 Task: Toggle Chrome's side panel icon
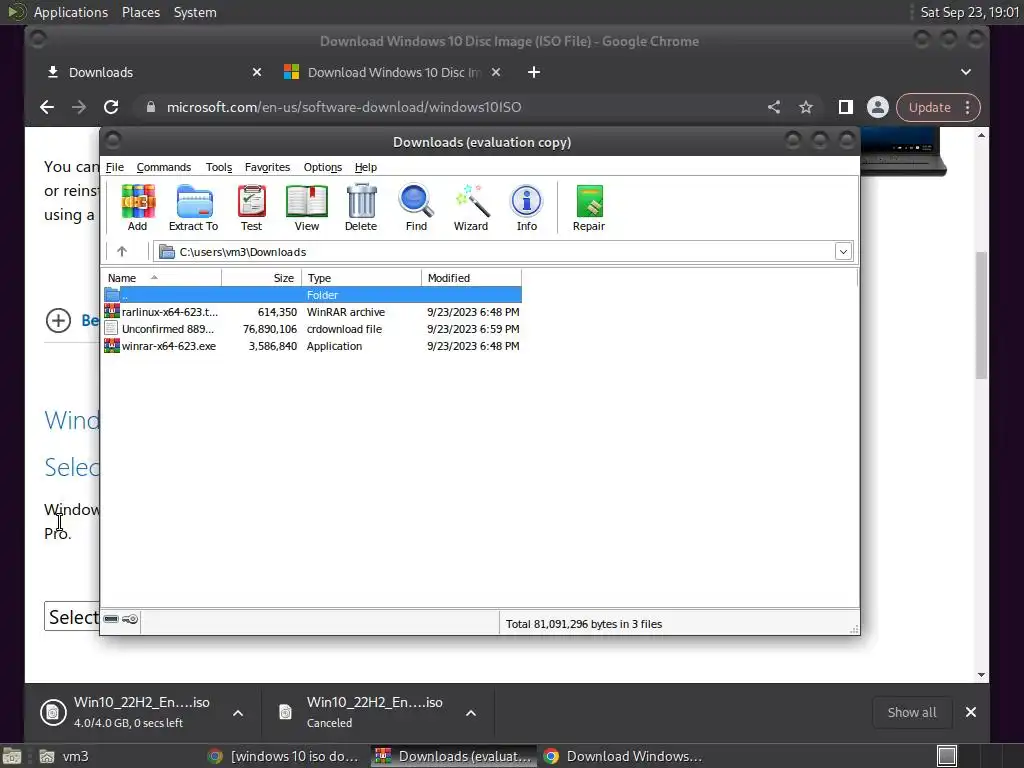[846, 107]
